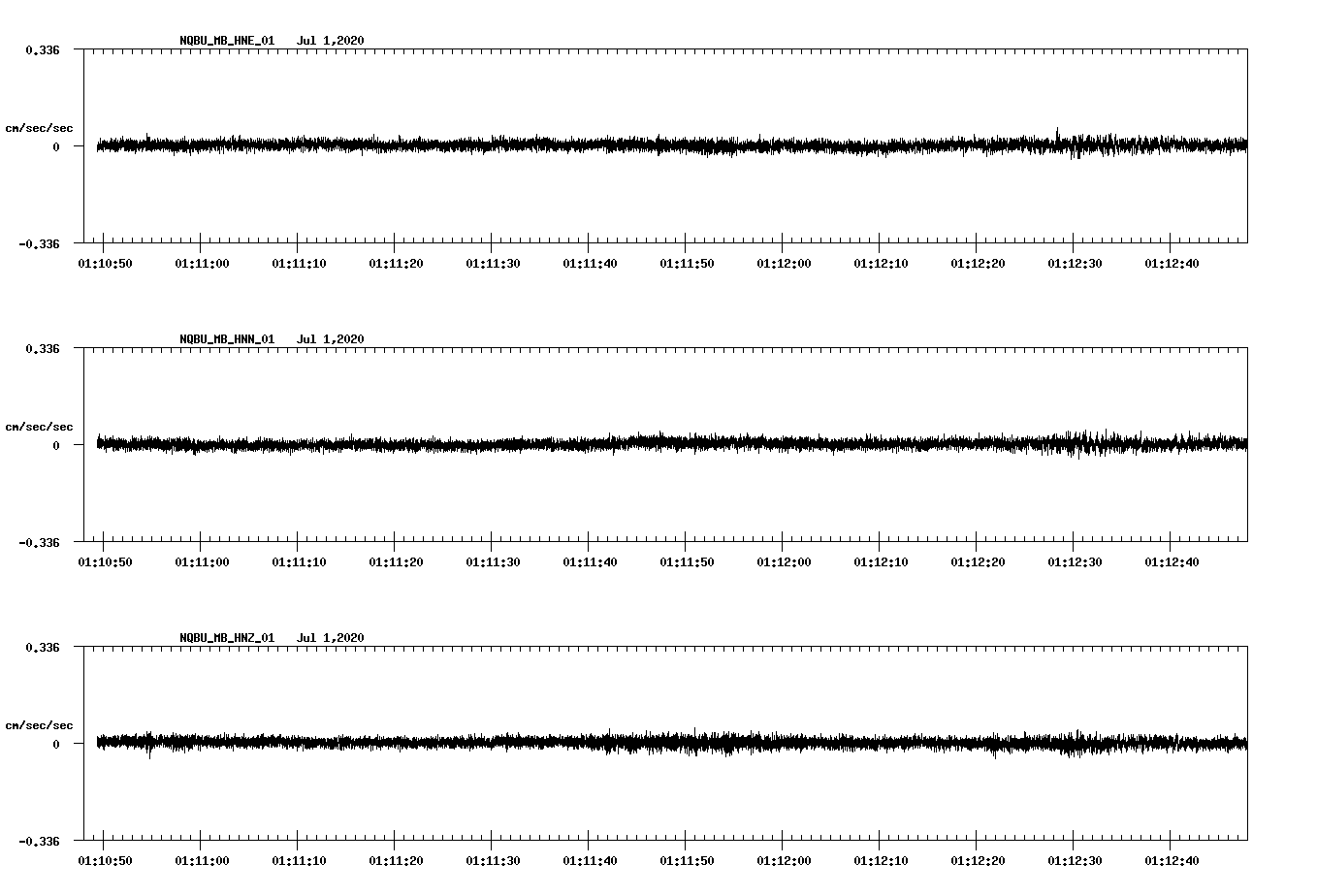Select 01:11:50 time label on HNE plot
This screenshot has width=1317, height=896.
pos(687,264)
